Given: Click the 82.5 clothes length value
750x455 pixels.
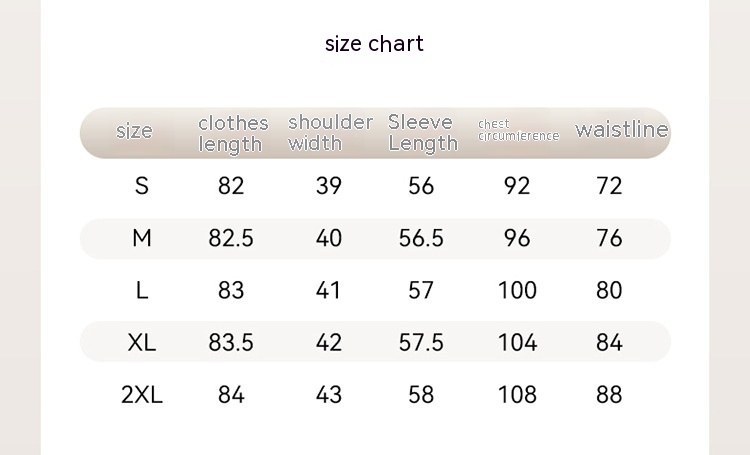Looking at the screenshot, I should pos(231,238).
